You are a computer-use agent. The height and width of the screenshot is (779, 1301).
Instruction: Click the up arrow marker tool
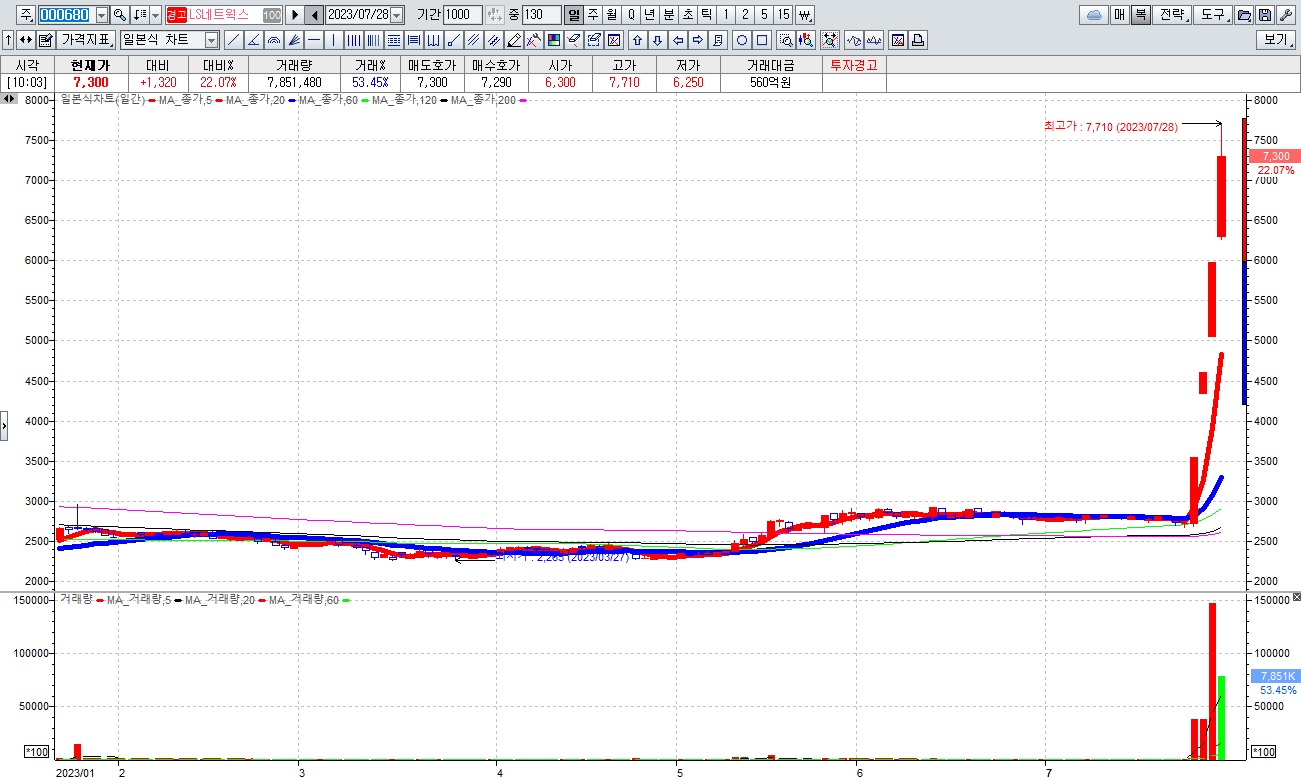pyautogui.click(x=637, y=40)
